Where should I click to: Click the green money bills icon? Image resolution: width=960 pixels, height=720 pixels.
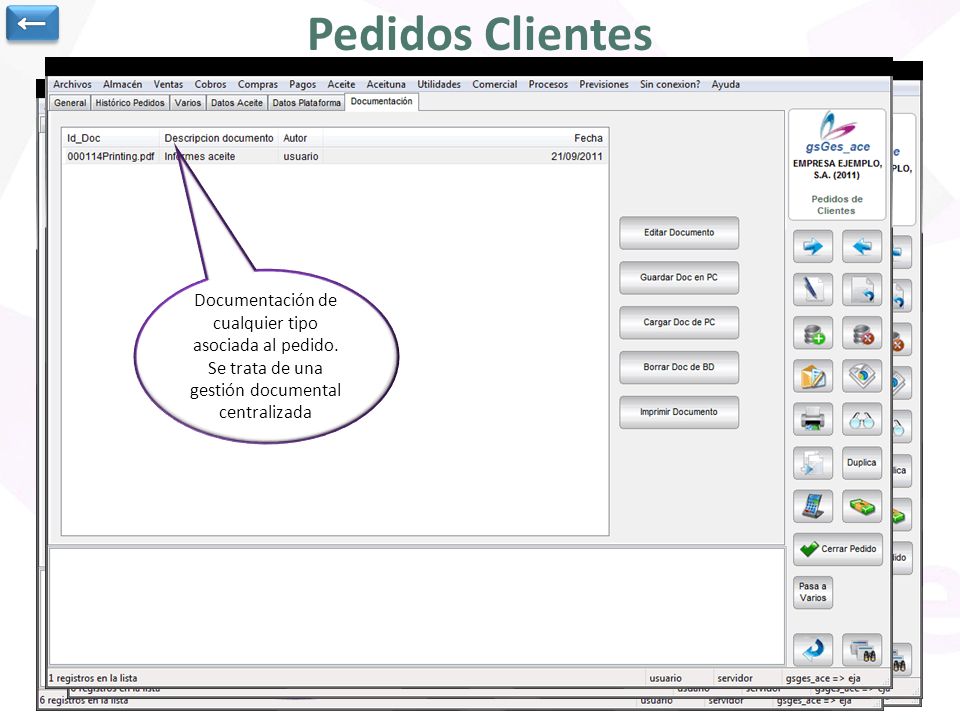coord(861,506)
